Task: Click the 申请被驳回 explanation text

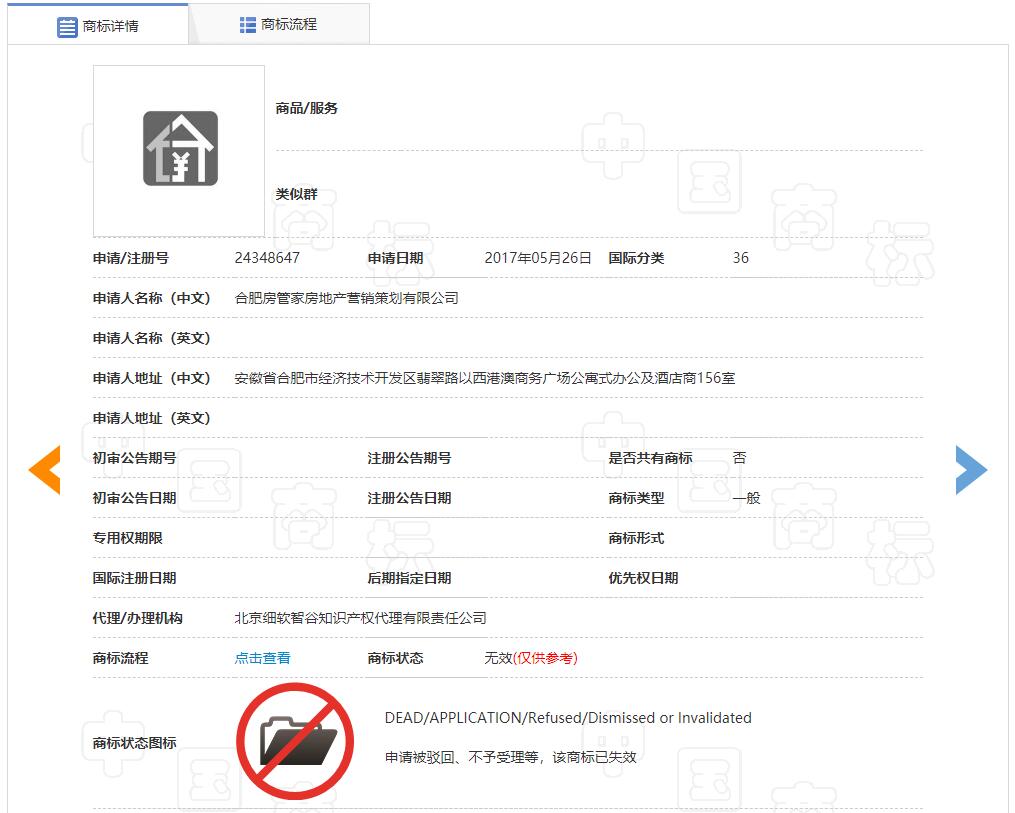Action: point(510,757)
